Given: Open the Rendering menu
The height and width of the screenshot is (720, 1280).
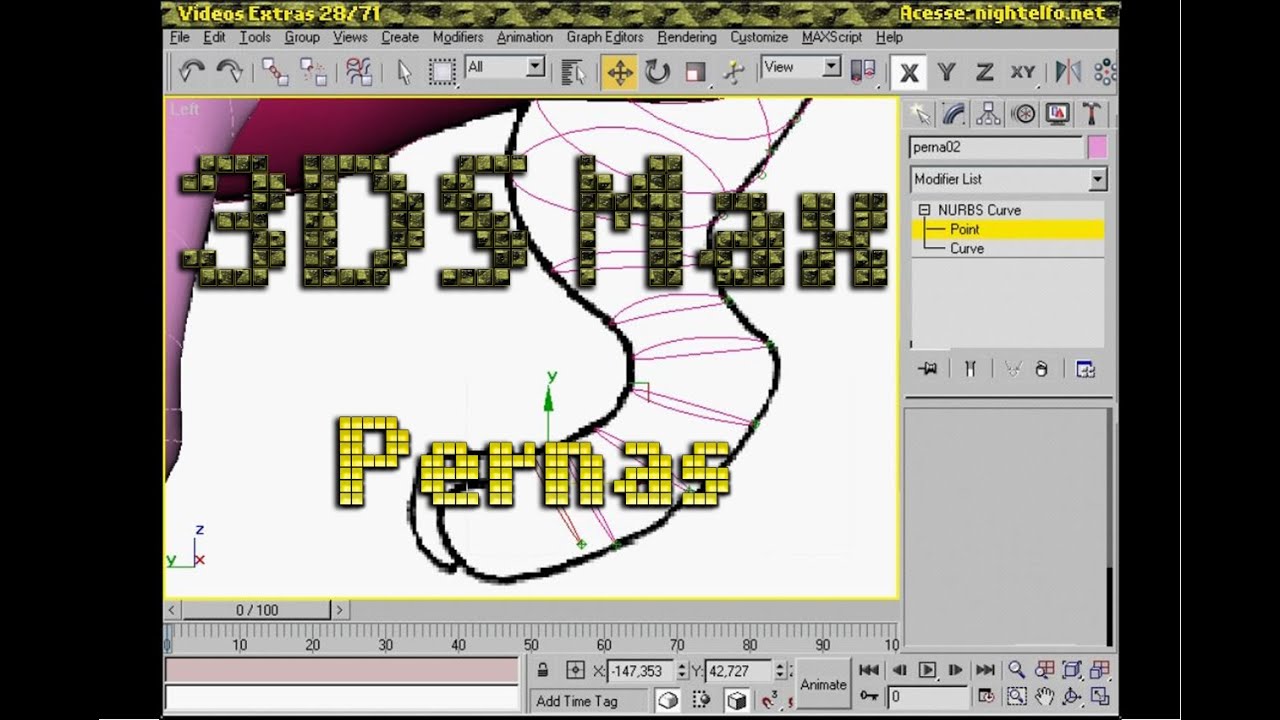Looking at the screenshot, I should click(687, 37).
